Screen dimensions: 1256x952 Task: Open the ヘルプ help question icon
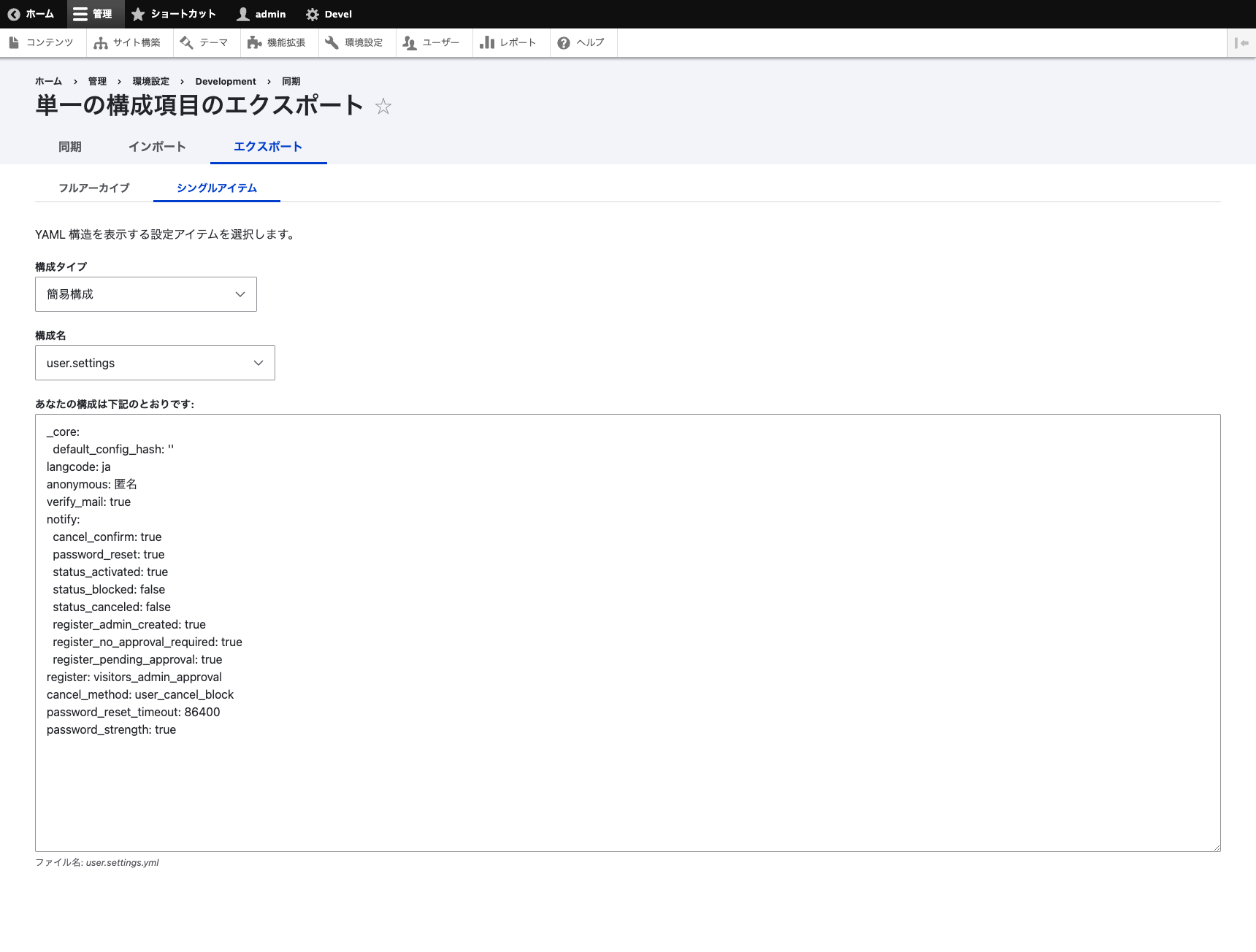(x=564, y=43)
